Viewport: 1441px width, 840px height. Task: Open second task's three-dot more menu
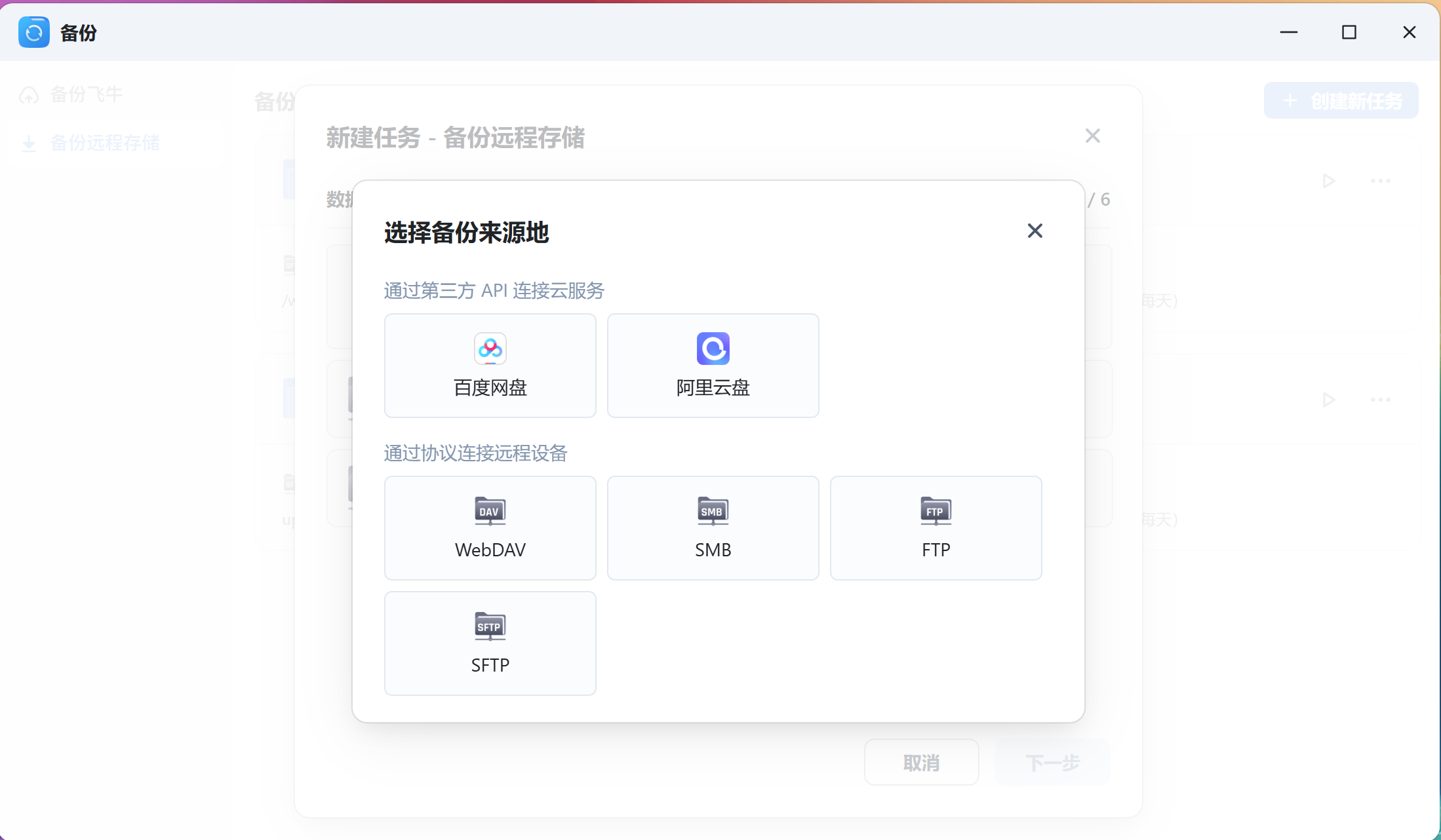tap(1380, 400)
